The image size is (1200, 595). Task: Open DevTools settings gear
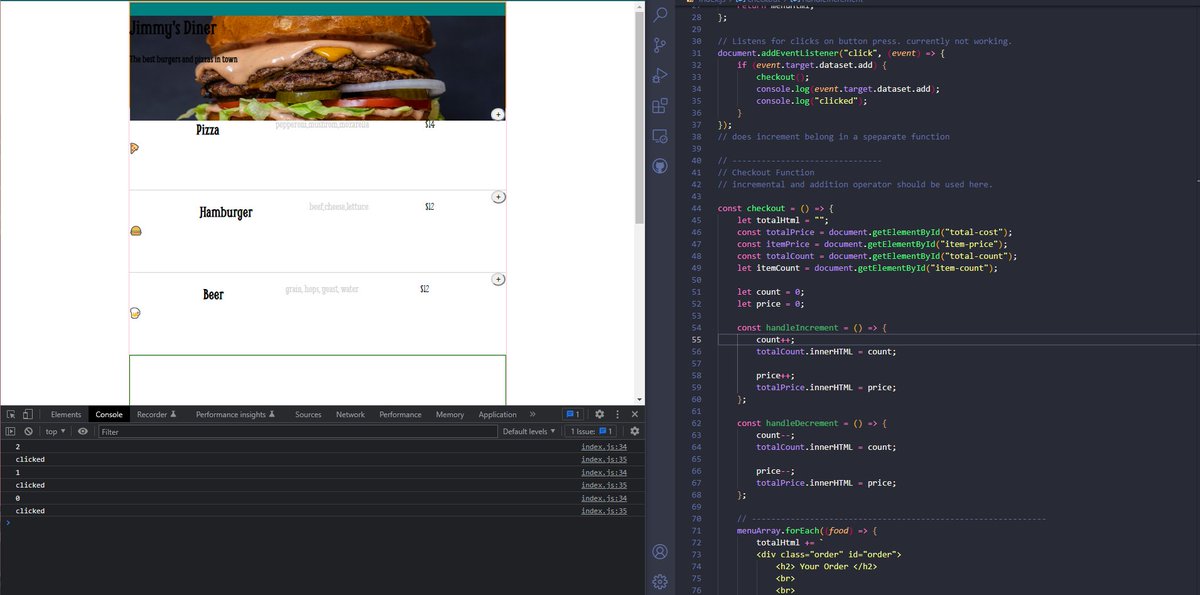[x=599, y=414]
